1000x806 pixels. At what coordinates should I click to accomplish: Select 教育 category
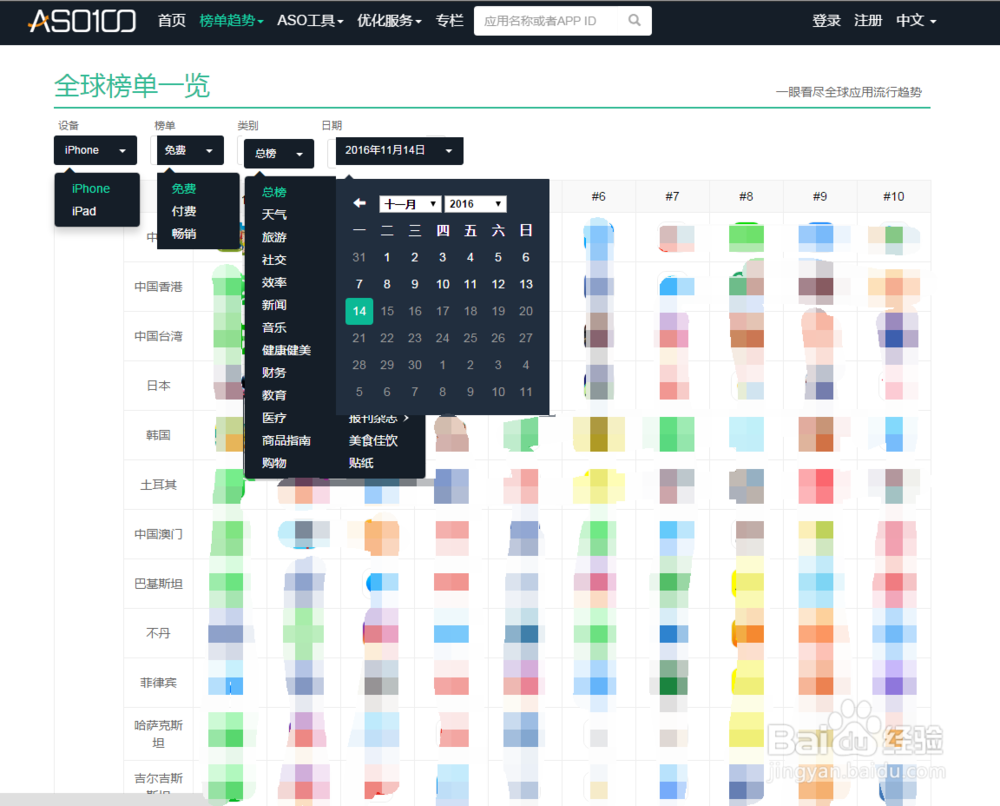point(274,395)
